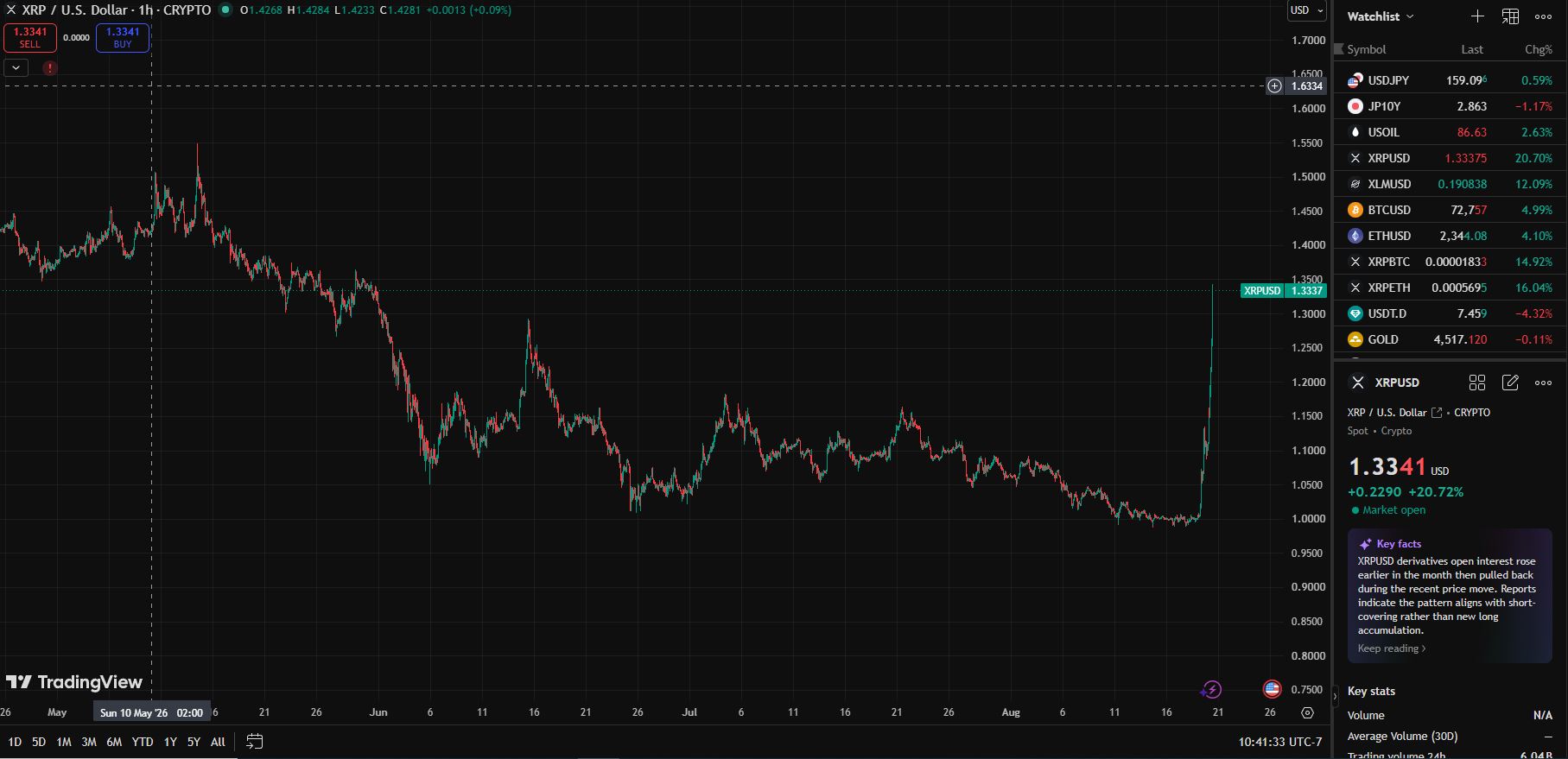Open the USD currency dropdown on price scale
This screenshot has height=759, width=1568.
(x=1306, y=10)
